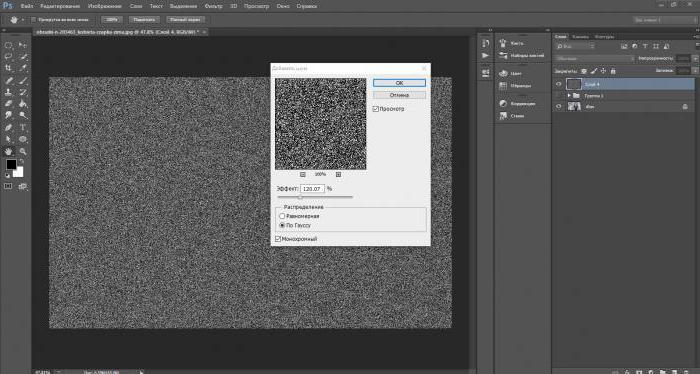
Task: Zoom out the noise dialog preview
Action: (x=303, y=175)
